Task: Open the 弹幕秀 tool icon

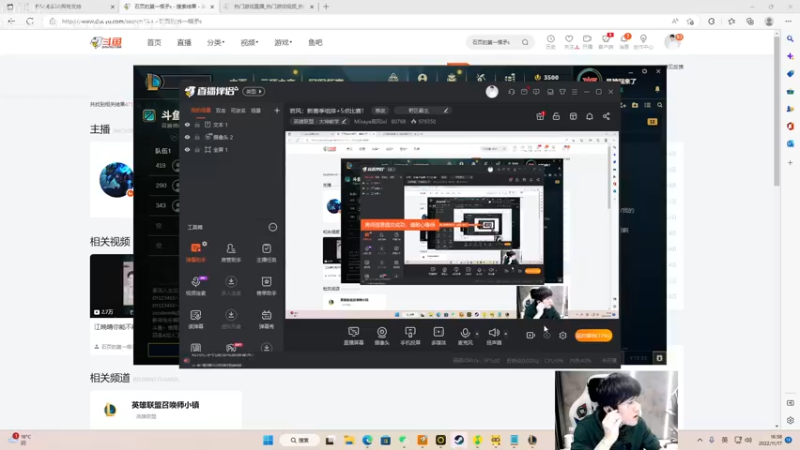Action: pos(266,319)
